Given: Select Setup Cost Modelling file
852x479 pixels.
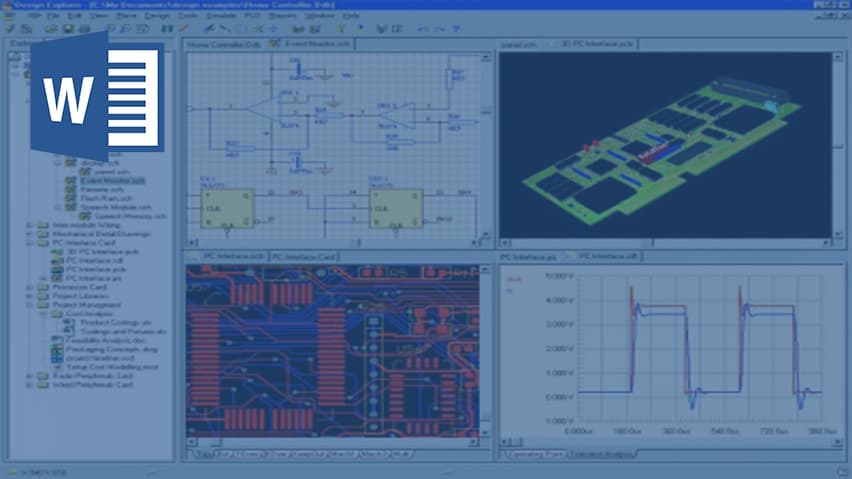Looking at the screenshot, I should [x=112, y=367].
